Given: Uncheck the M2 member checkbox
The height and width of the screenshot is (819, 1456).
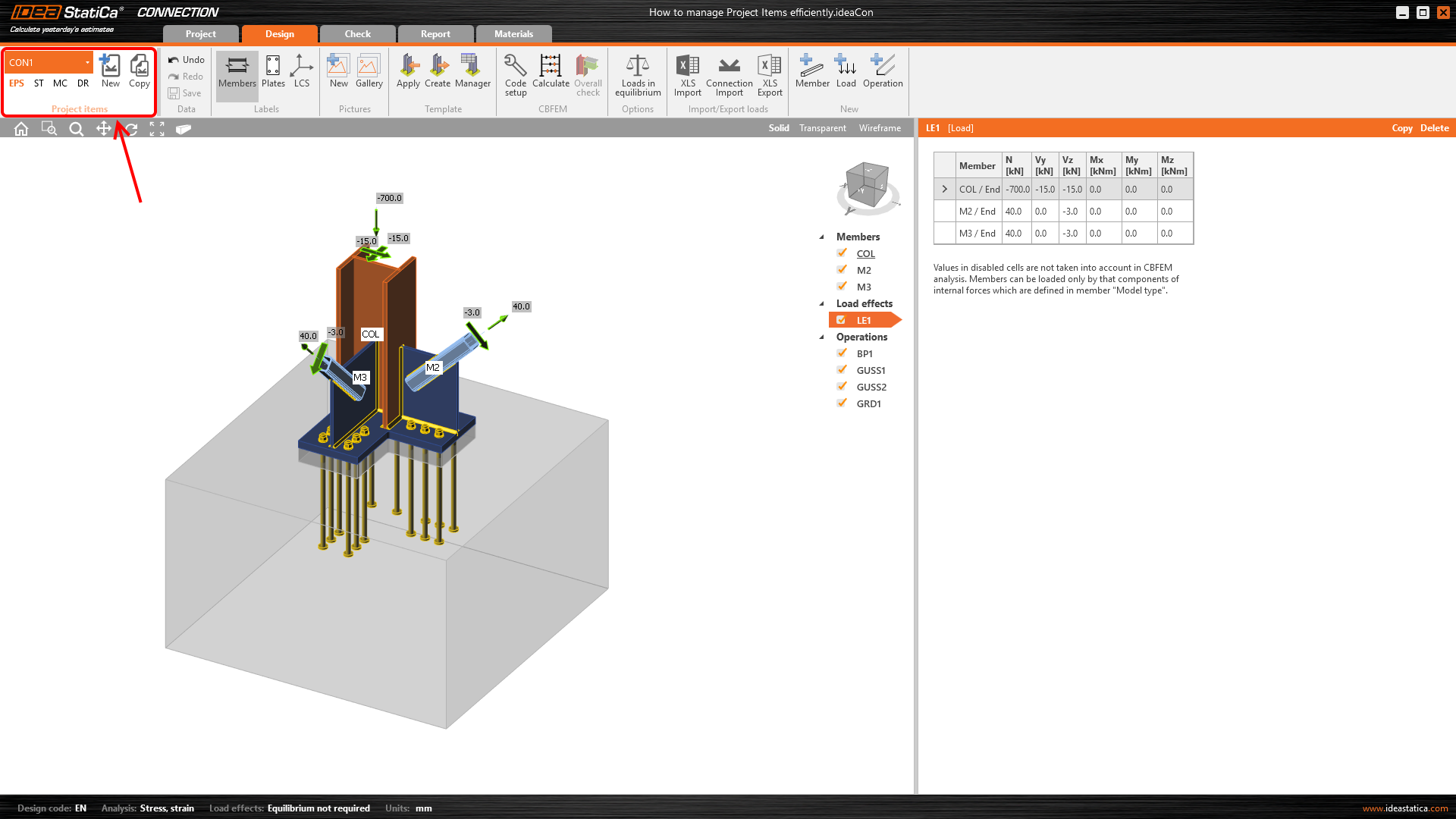Looking at the screenshot, I should 842,270.
